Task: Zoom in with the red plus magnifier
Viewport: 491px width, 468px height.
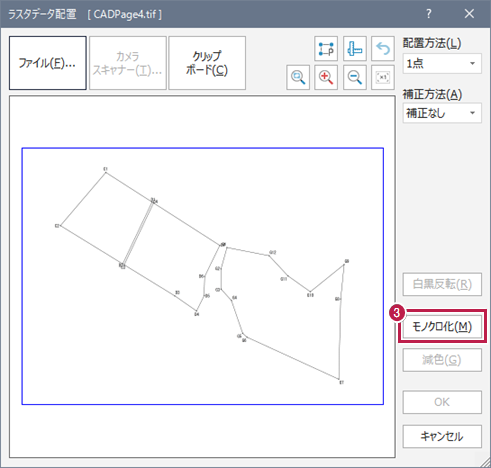Action: 326,77
